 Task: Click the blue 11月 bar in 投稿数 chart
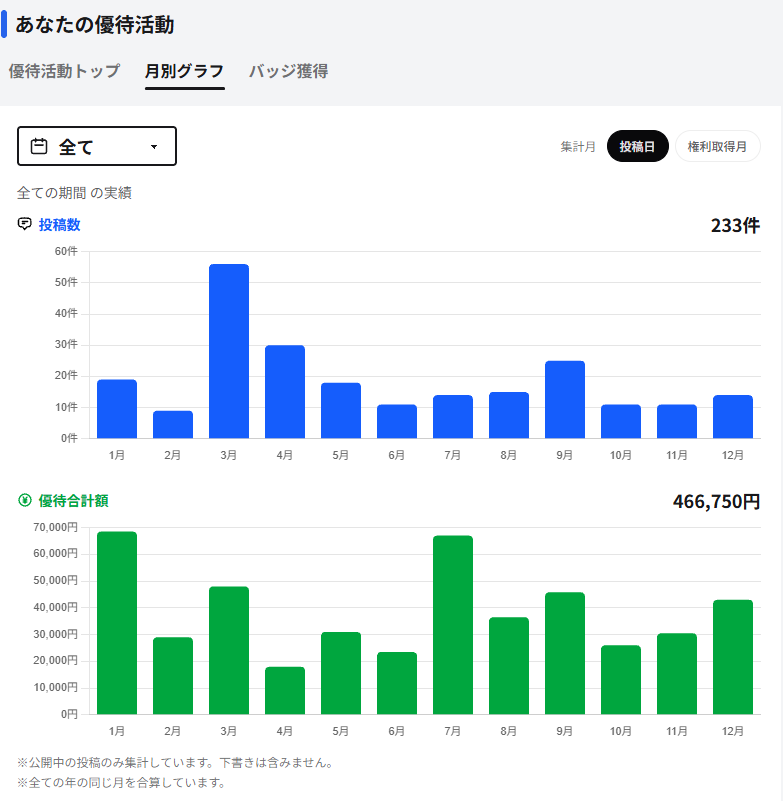tap(677, 421)
